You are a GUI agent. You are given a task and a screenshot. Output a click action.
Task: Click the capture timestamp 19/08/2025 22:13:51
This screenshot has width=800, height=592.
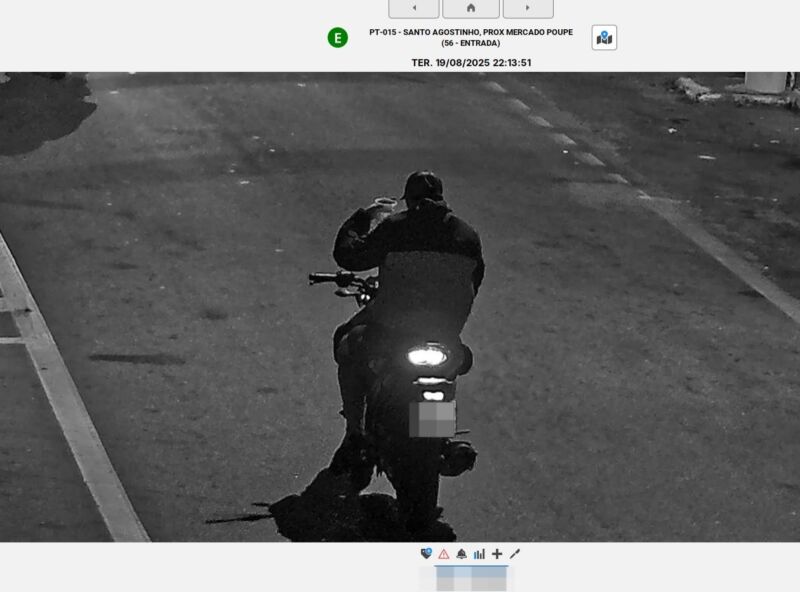pyautogui.click(x=470, y=62)
